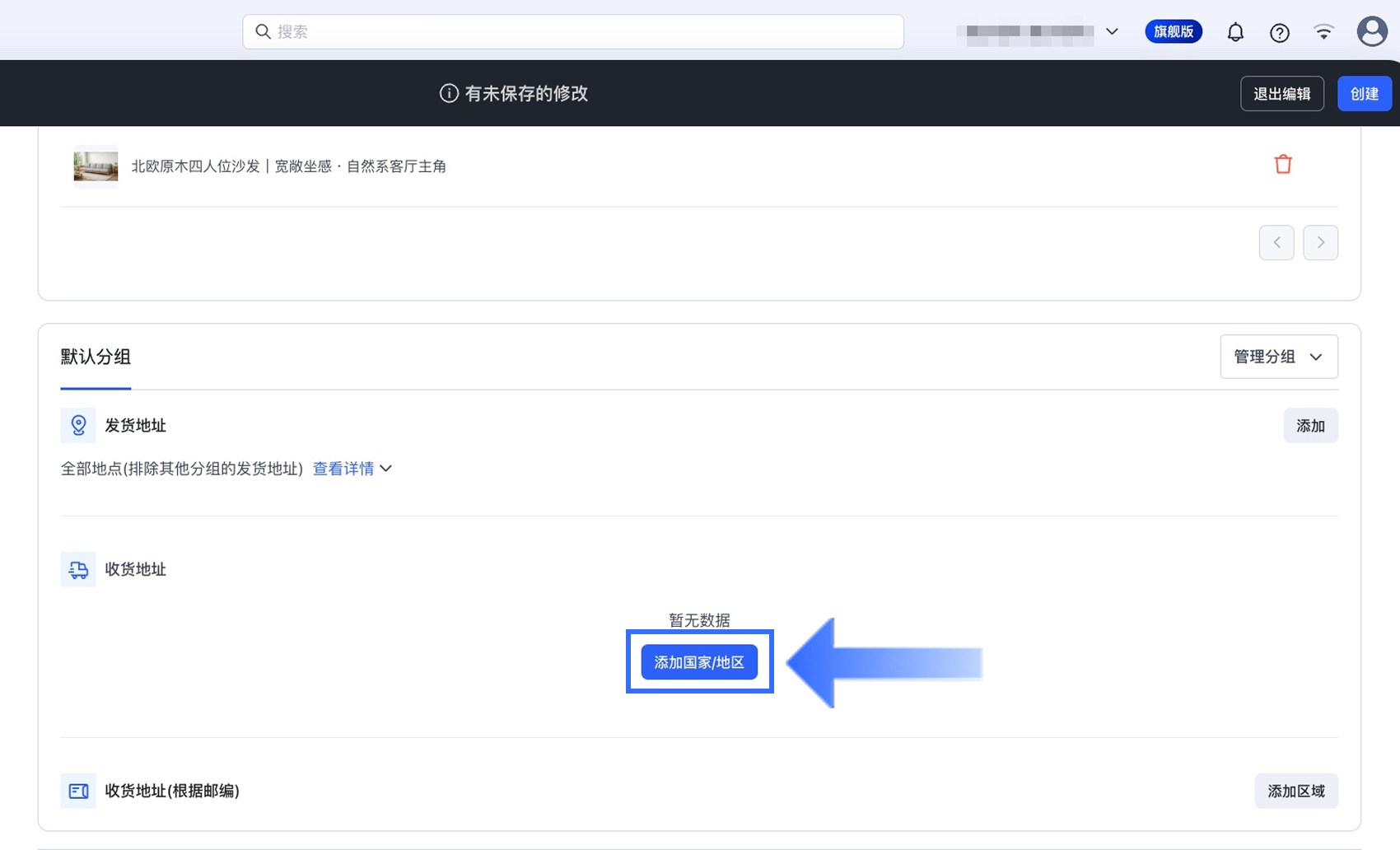The height and width of the screenshot is (850, 1400).
Task: Click the 收货地址(根据邮编) heading
Action: pos(172,791)
